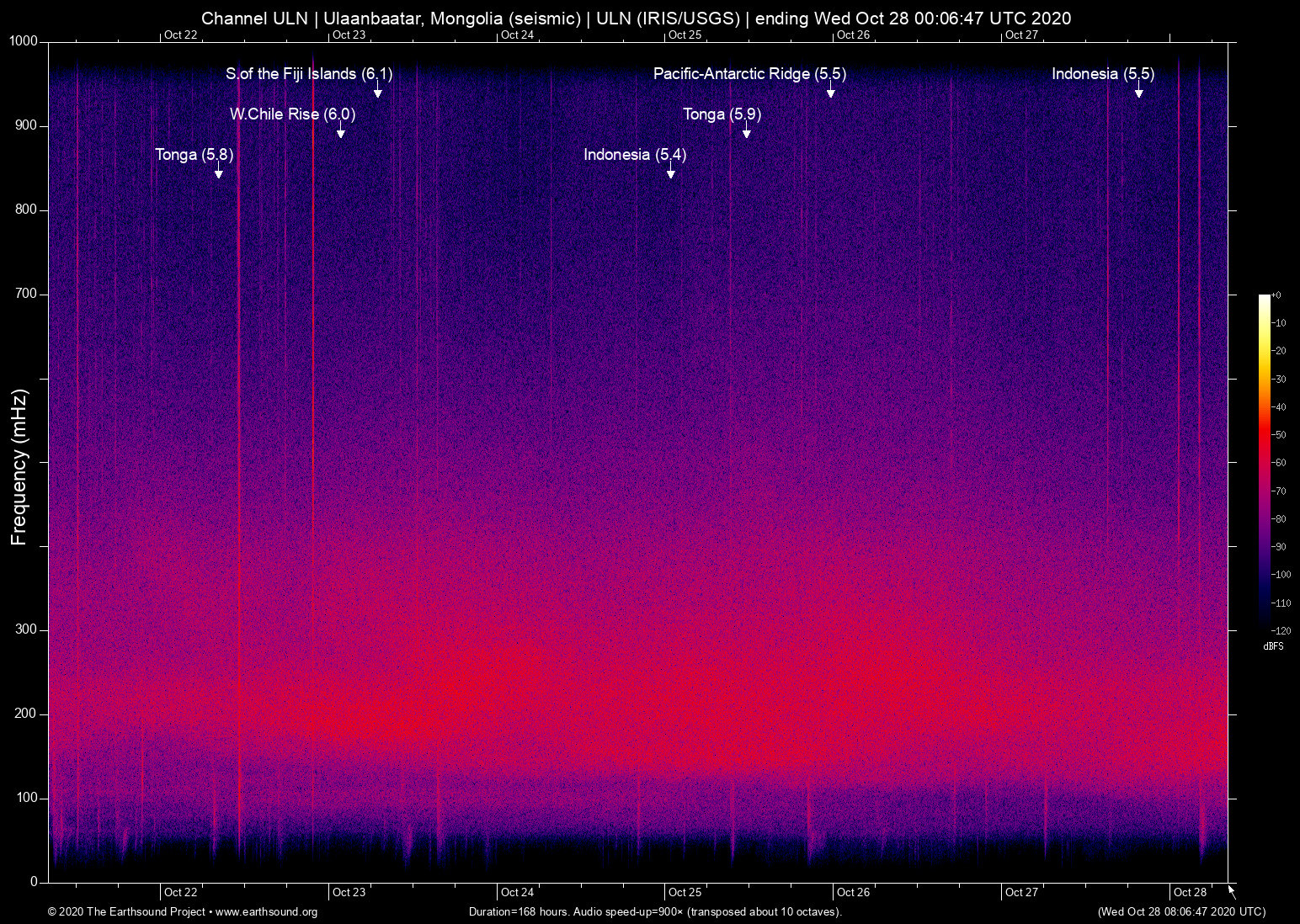The width and height of the screenshot is (1300, 924).
Task: Click the arrow under S.of the Fiji Islands
Action: click(x=378, y=92)
